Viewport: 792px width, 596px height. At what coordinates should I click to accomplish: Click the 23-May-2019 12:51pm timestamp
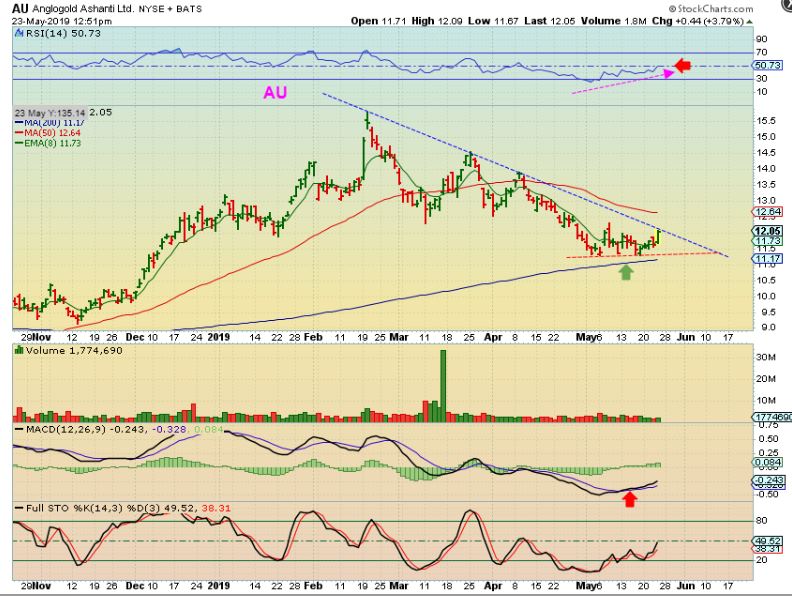tap(62, 21)
